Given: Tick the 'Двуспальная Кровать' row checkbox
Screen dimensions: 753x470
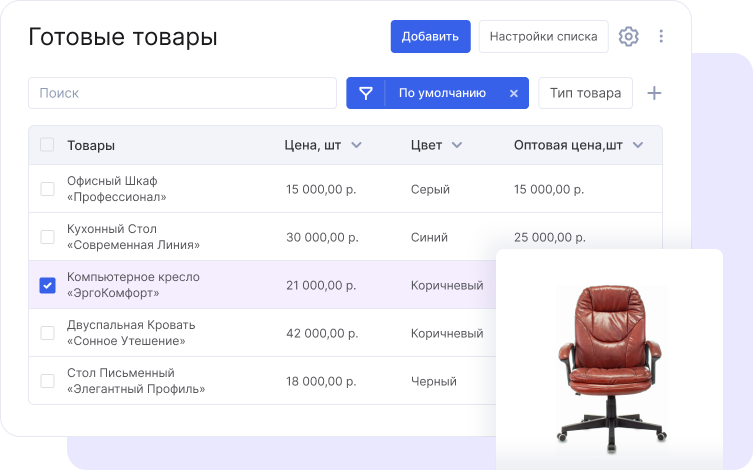Looking at the screenshot, I should click(47, 333).
